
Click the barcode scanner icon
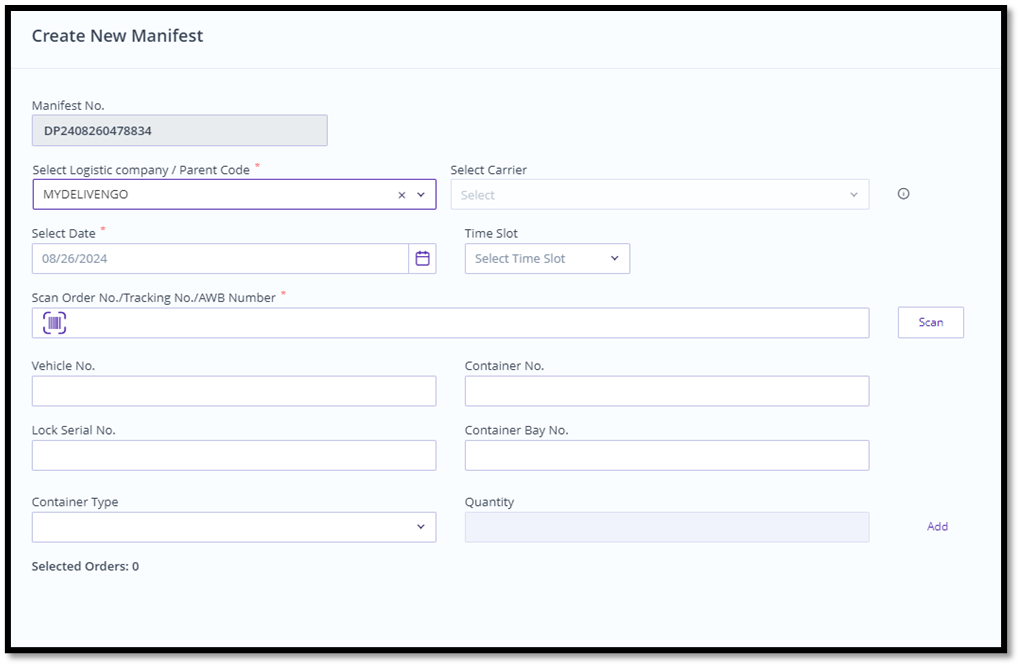55,323
